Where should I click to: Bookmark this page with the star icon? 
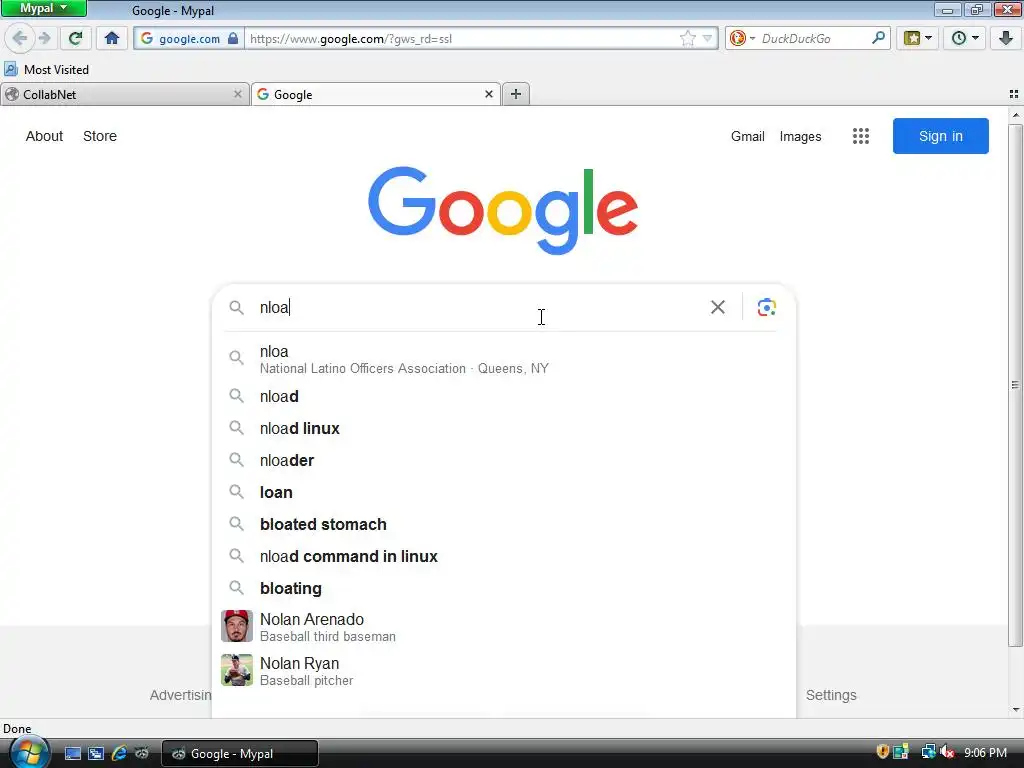[687, 39]
